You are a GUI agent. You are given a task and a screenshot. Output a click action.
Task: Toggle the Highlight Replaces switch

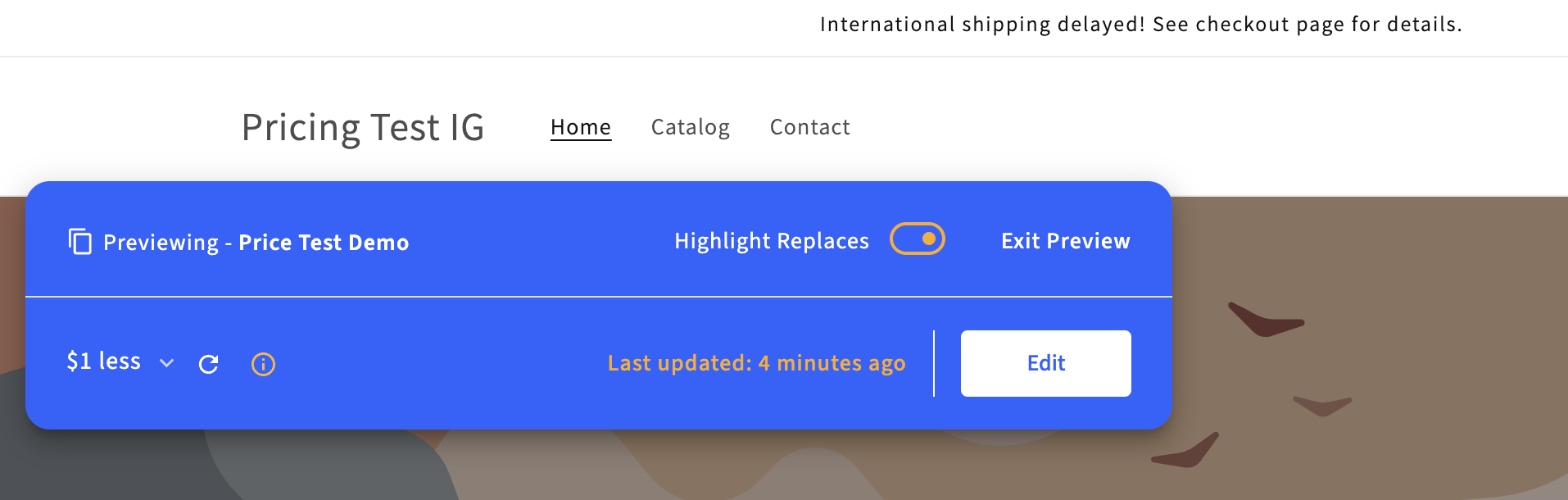918,239
